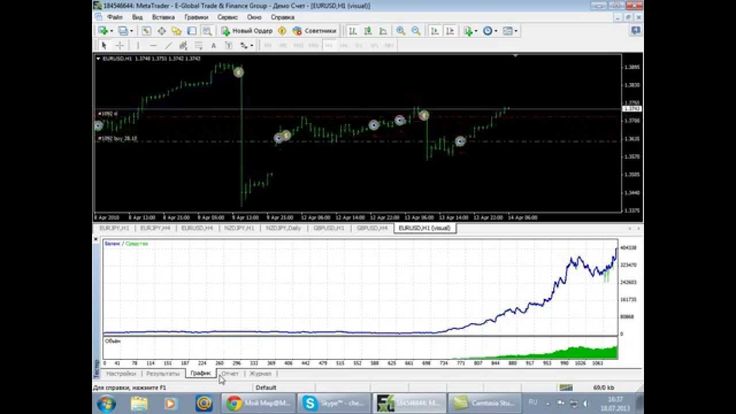Zoom in the chart
Image resolution: width=736 pixels, height=414 pixels.
tap(400, 31)
